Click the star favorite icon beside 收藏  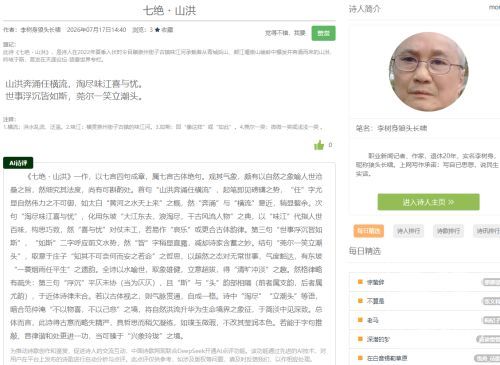click(x=157, y=30)
